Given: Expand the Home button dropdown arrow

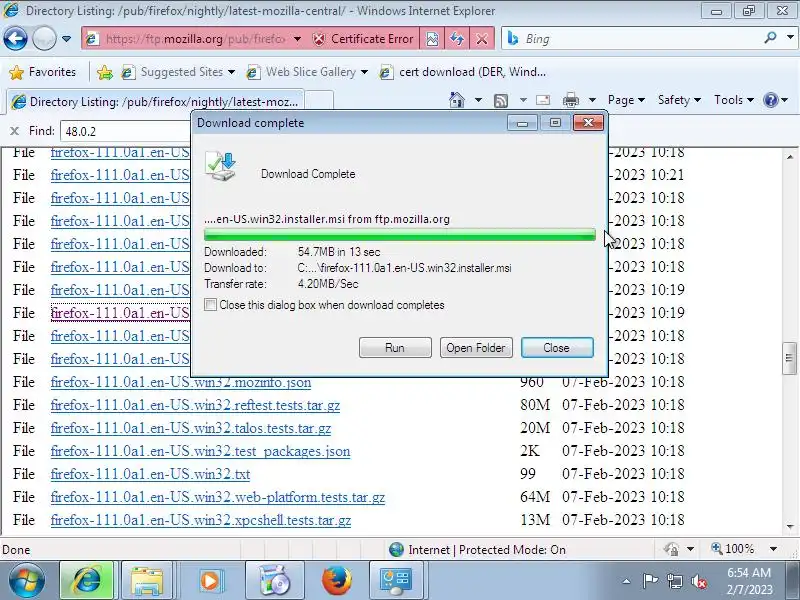Looking at the screenshot, I should 478,100.
